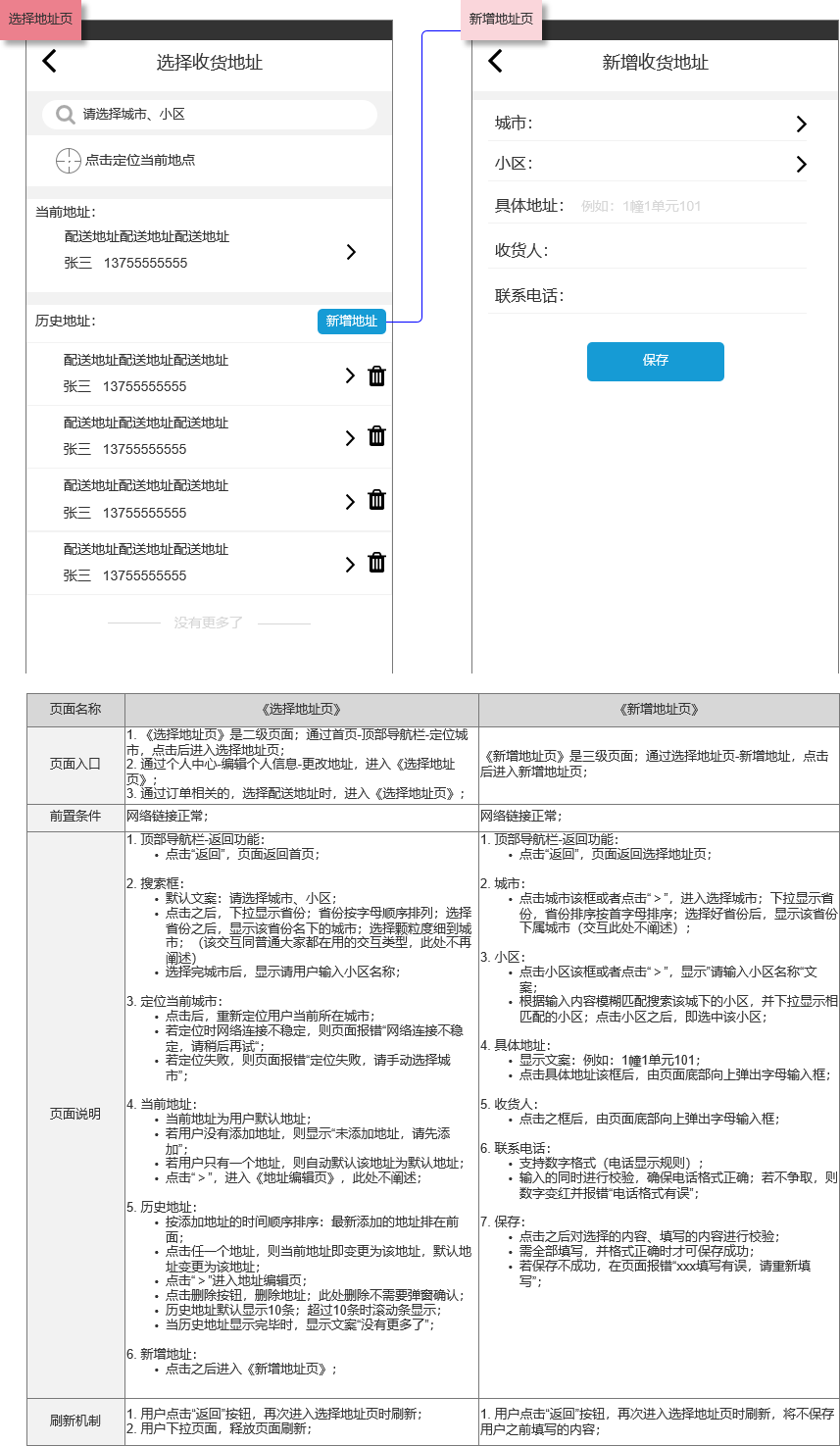The image size is (840, 1446).
Task: Click the back arrow on 新增收货地址 page
Action: [495, 61]
